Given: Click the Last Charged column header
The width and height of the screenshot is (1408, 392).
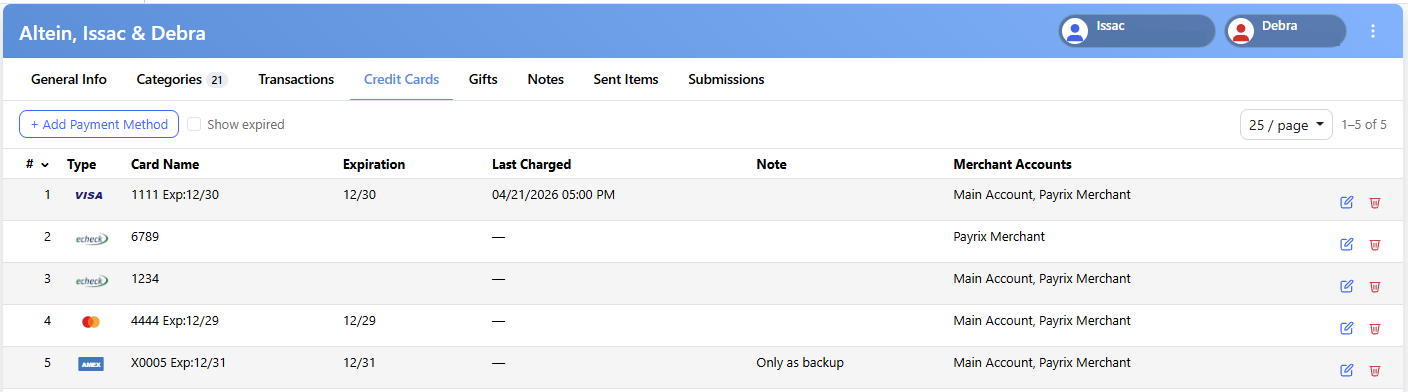Looking at the screenshot, I should tap(531, 164).
